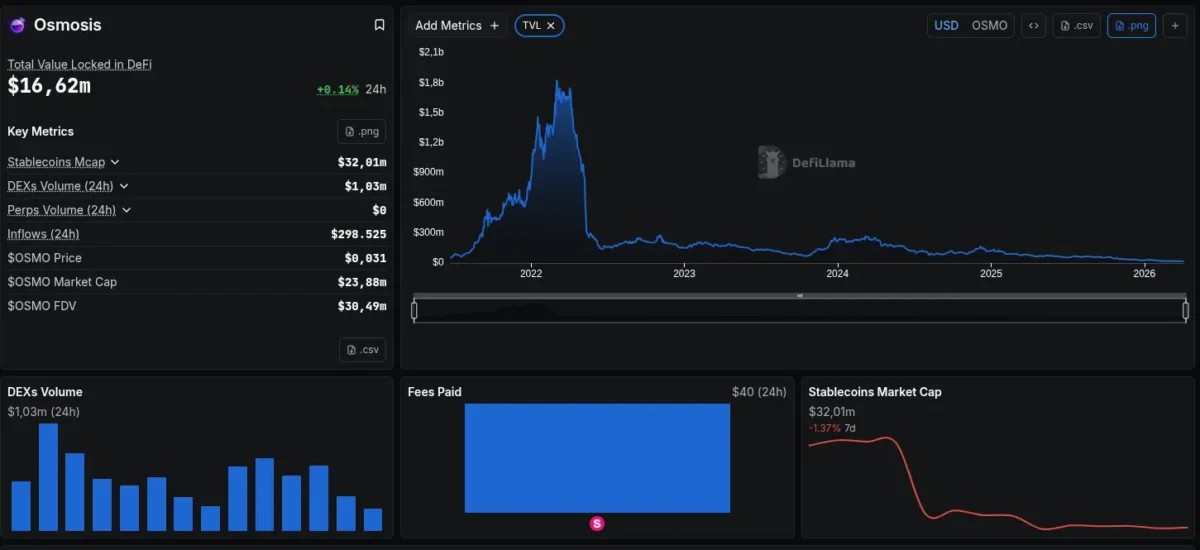Click the DEXs Volume card title
The width and height of the screenshot is (1200, 550).
[45, 392]
